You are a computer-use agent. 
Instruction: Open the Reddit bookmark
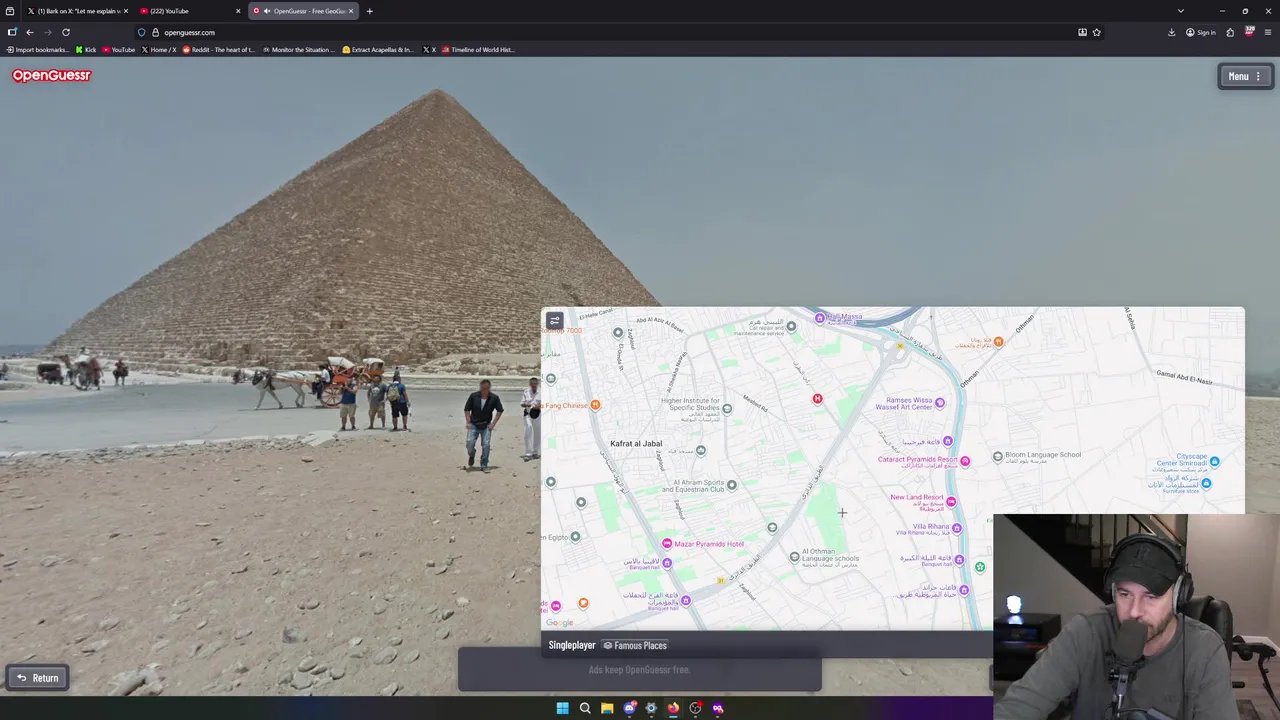pos(219,49)
